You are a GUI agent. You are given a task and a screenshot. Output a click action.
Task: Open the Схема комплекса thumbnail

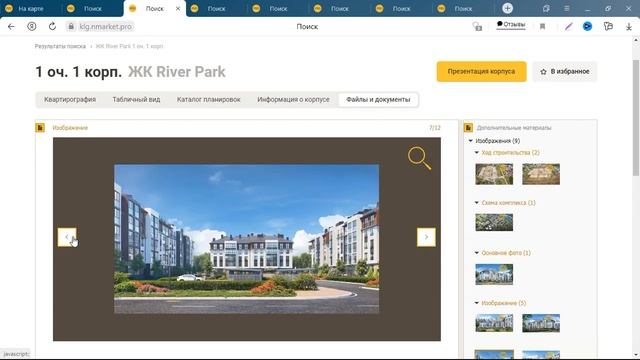coord(494,222)
